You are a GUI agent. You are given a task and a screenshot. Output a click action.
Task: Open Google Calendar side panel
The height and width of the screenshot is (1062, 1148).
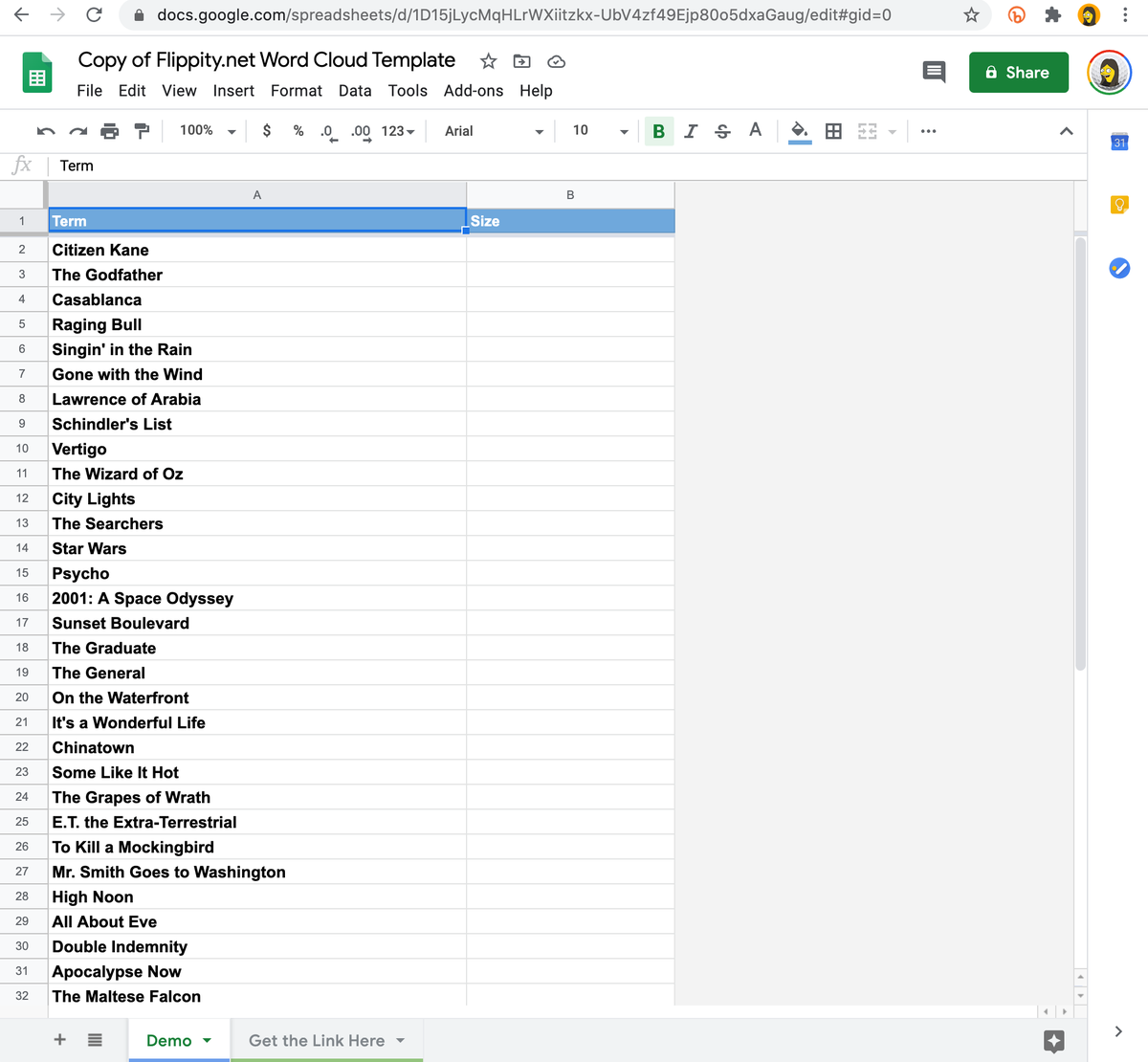pos(1119,142)
